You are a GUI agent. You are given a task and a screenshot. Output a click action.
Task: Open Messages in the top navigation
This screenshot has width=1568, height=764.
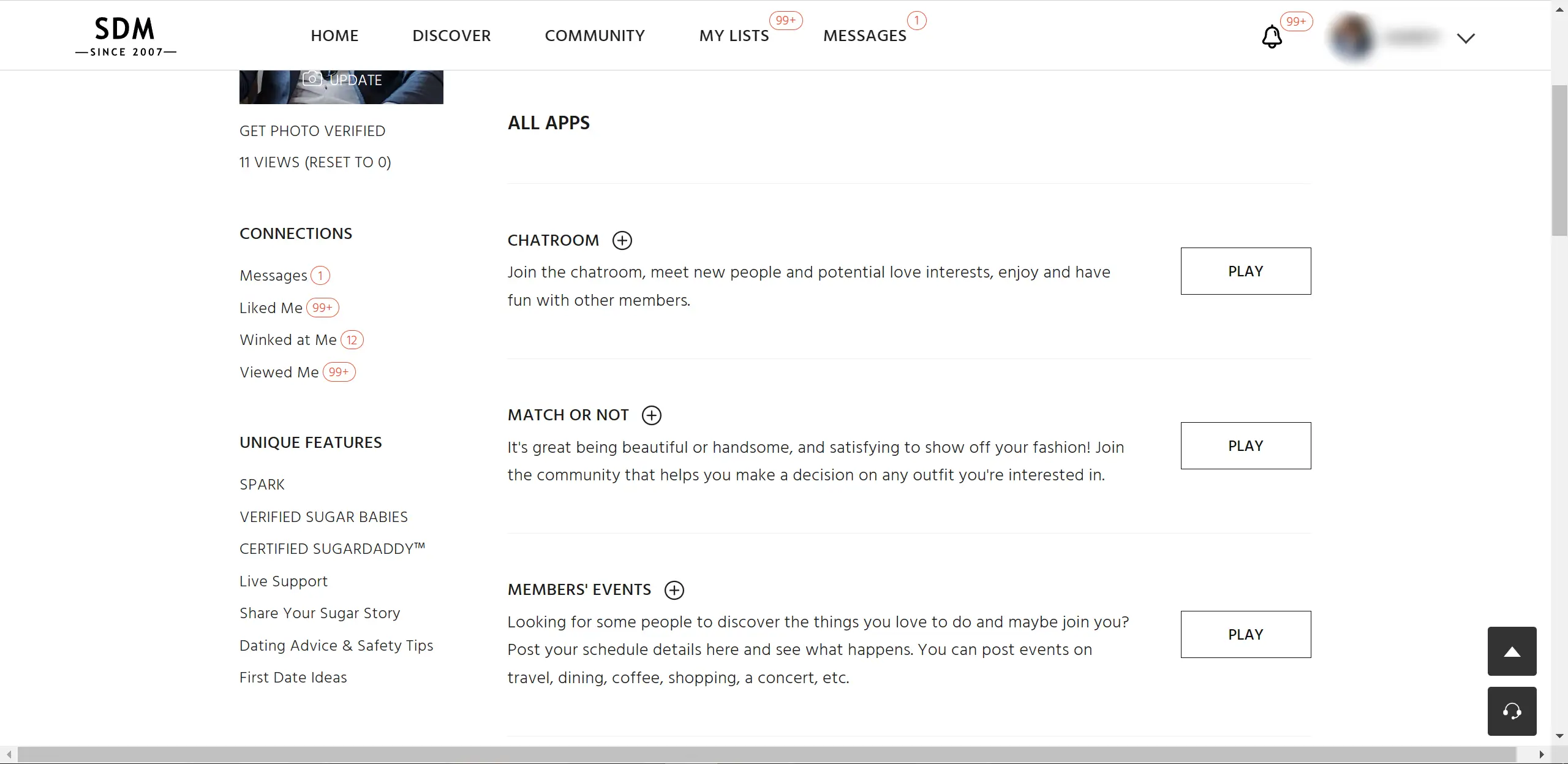click(865, 36)
